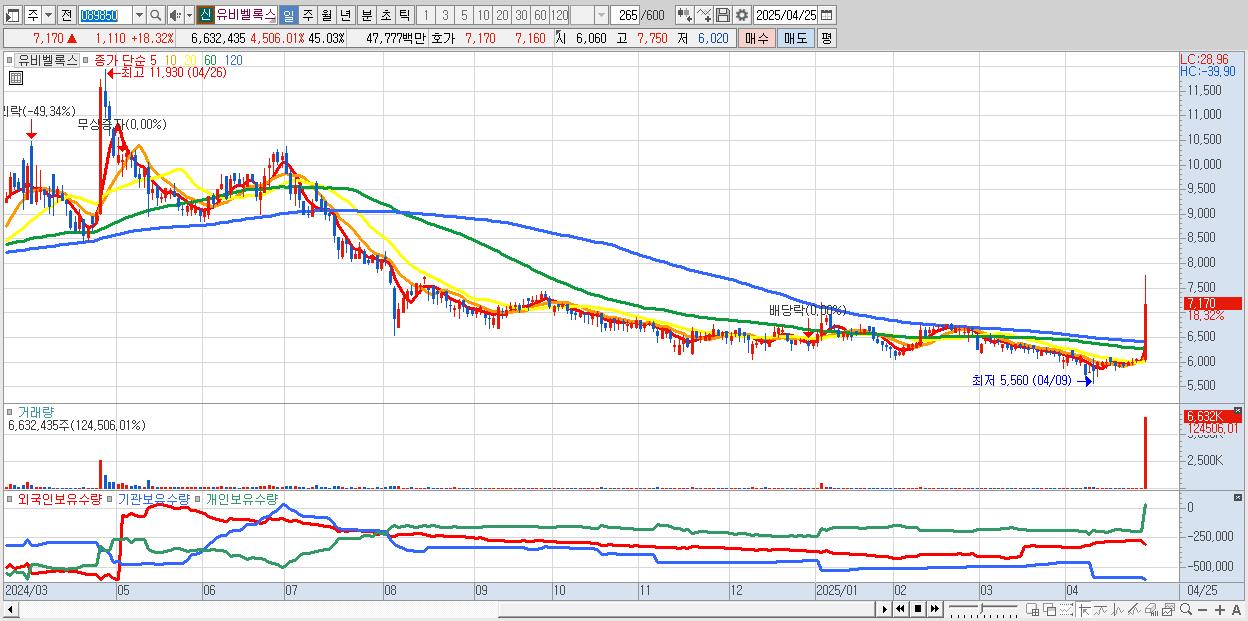
Task: Choose interval button 1
Action: (426, 15)
